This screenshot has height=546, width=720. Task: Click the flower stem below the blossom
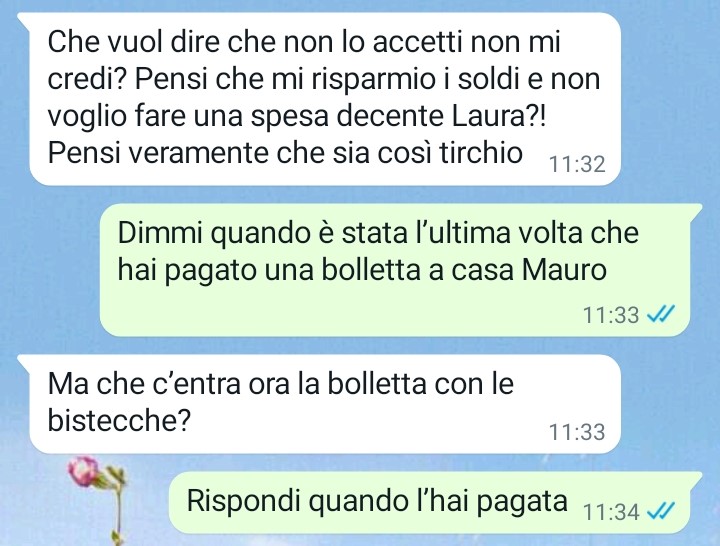coord(118,512)
